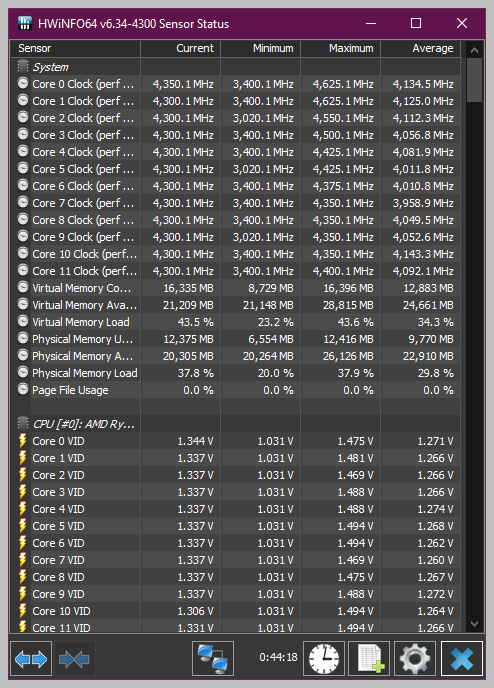Image resolution: width=494 pixels, height=688 pixels.
Task: Click the vertical scrollbar thumb
Action: click(x=474, y=80)
